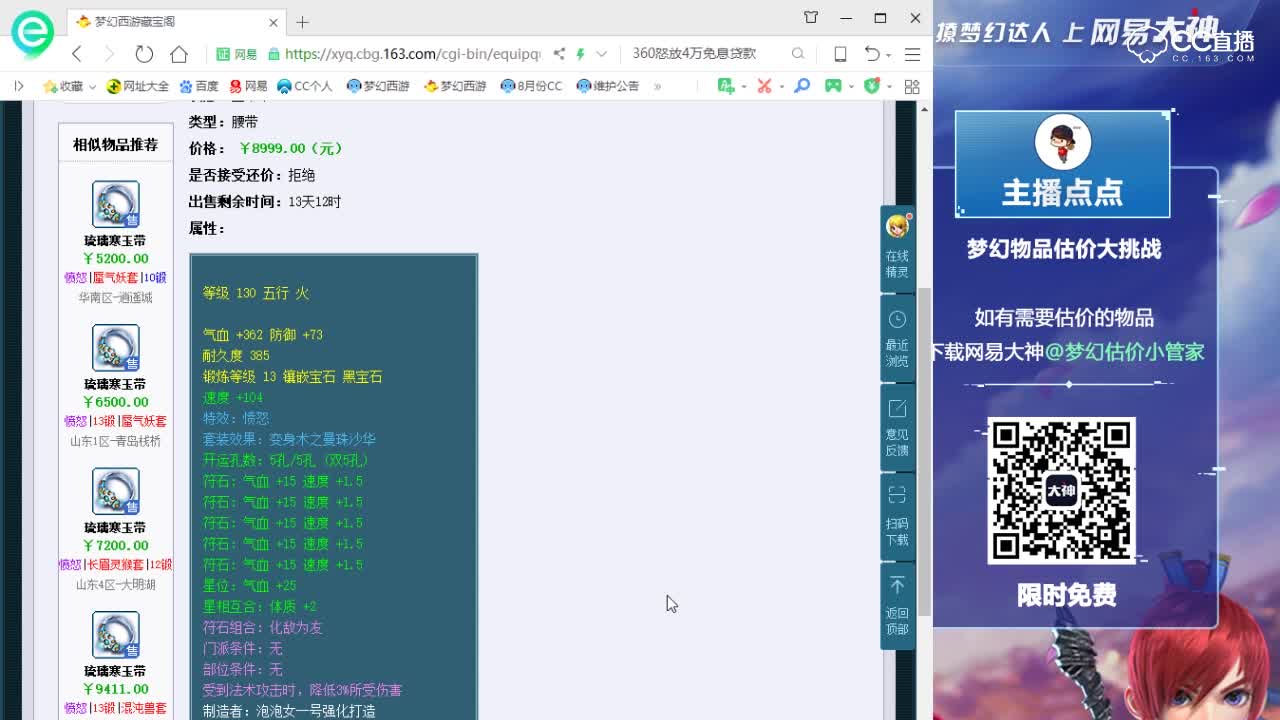Screen dimensions: 1280x720
Task: Click the blue magnifier find icon
Action: pos(801,86)
